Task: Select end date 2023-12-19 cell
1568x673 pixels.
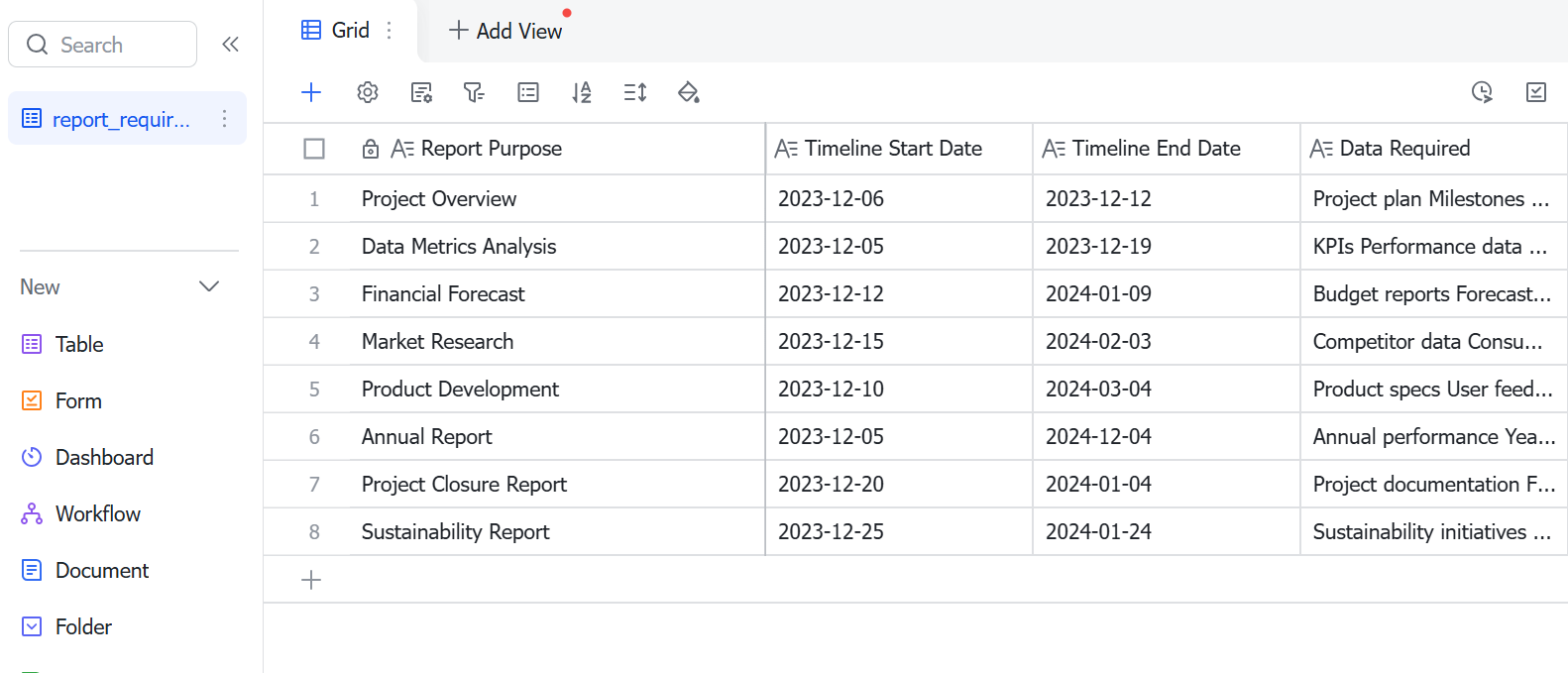Action: (1167, 247)
